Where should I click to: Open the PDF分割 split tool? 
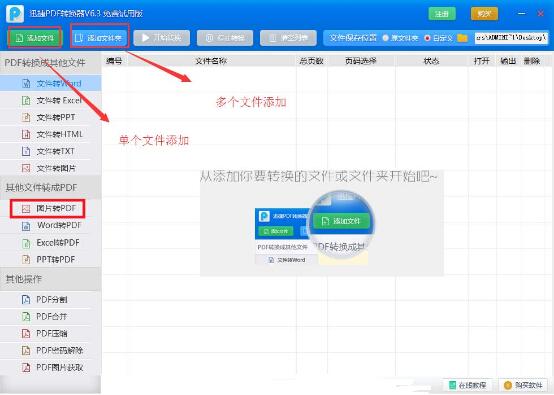click(51, 300)
